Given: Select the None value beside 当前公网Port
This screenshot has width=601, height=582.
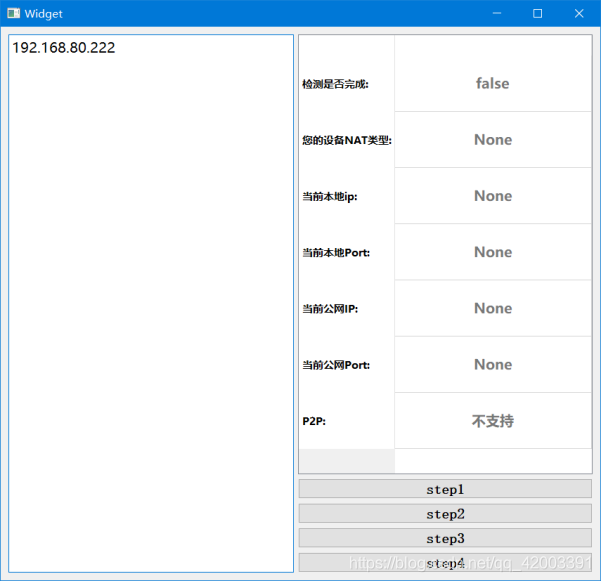Looking at the screenshot, I should pos(493,365).
